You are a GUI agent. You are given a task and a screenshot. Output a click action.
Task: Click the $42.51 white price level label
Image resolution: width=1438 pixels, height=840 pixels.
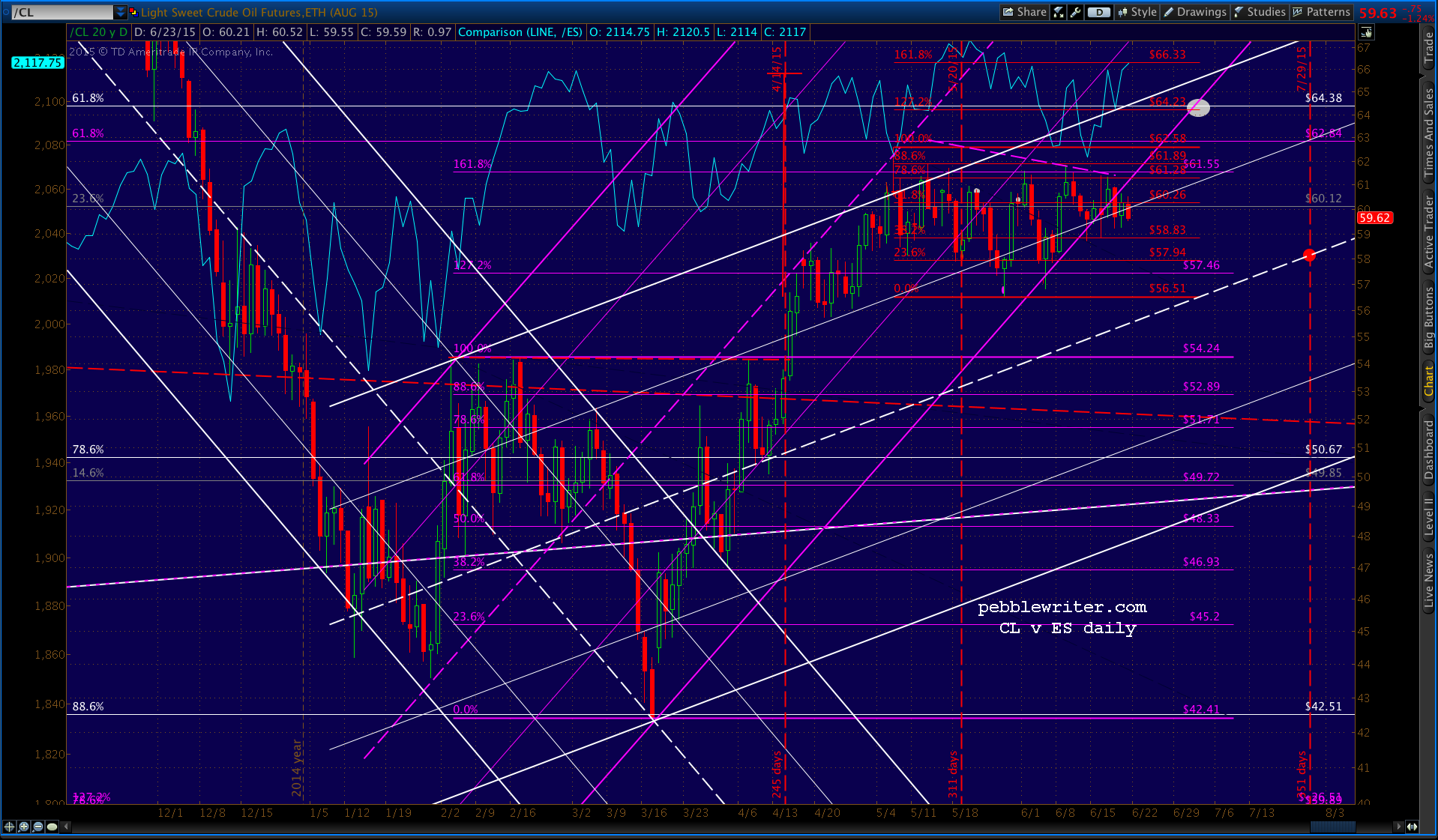[1323, 707]
